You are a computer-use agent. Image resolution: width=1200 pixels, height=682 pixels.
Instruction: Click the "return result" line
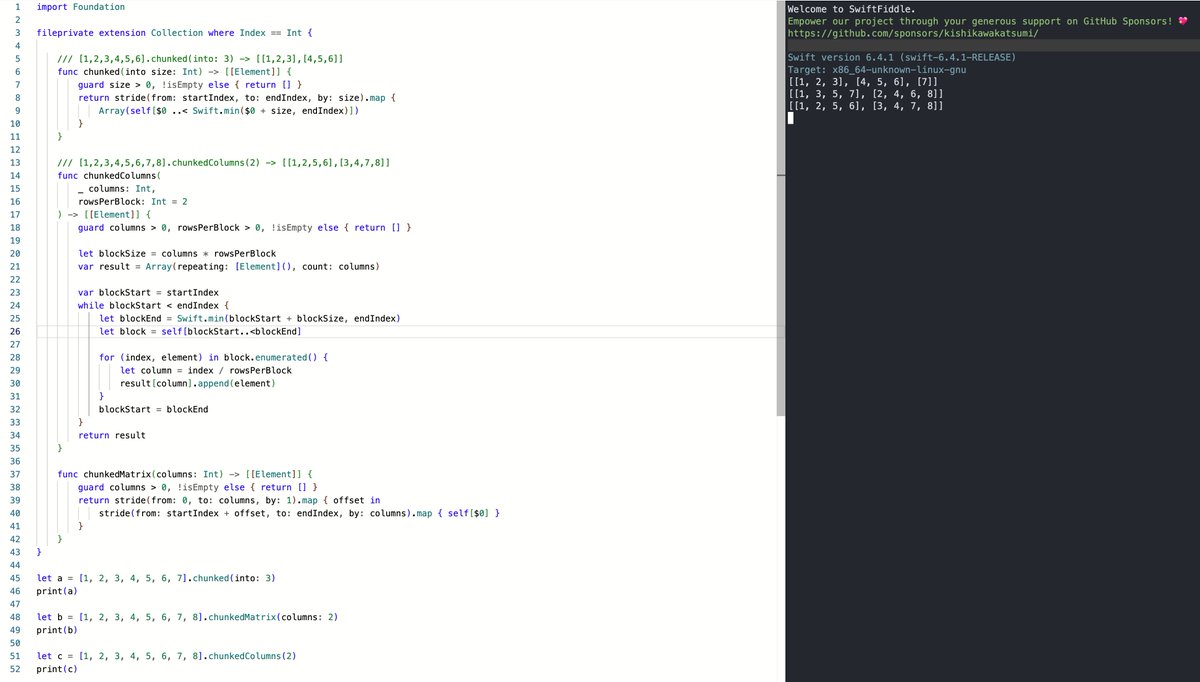pyautogui.click(x=111, y=436)
